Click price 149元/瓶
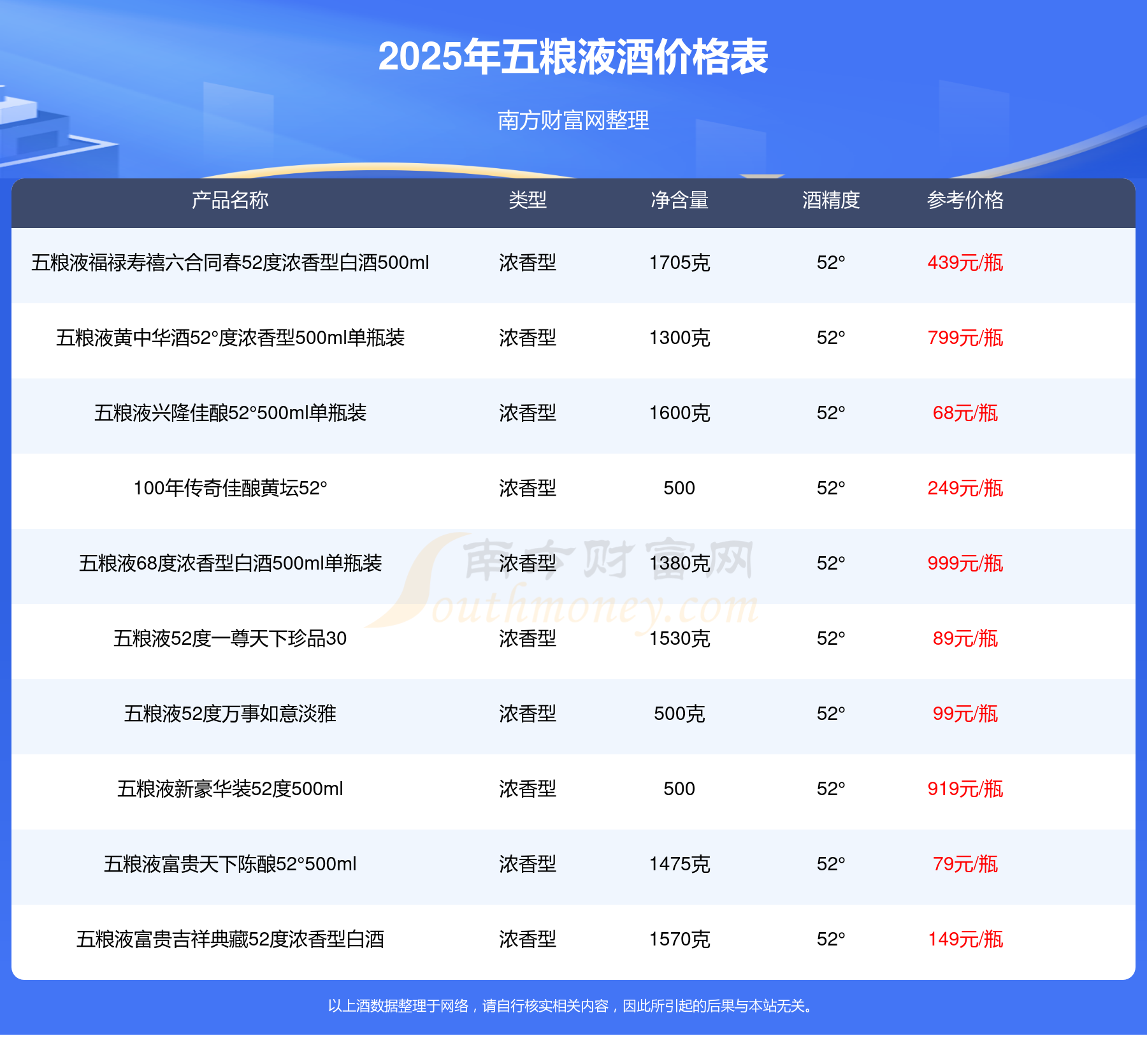 [x=965, y=939]
